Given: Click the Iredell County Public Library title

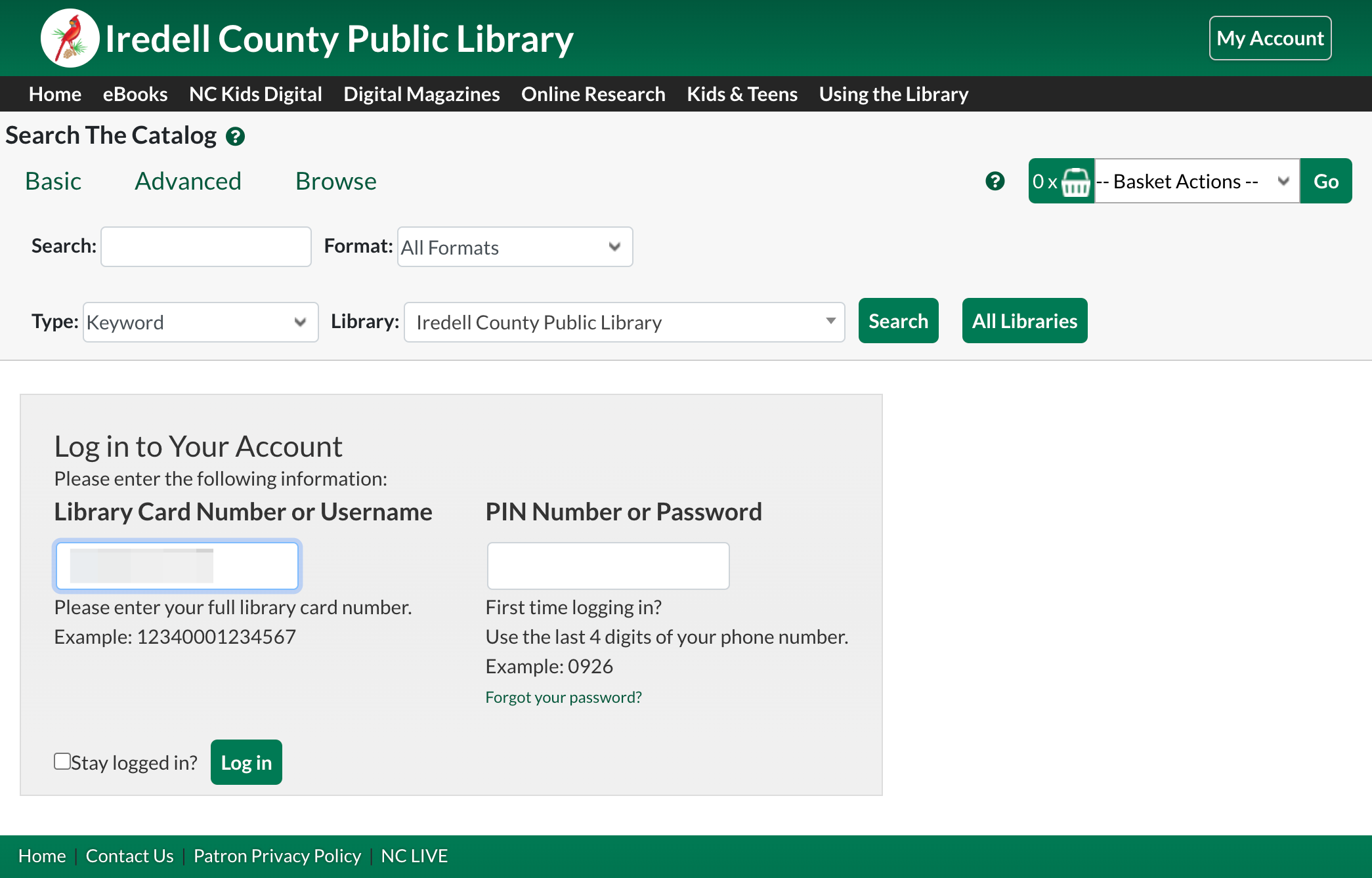Looking at the screenshot, I should pos(339,39).
